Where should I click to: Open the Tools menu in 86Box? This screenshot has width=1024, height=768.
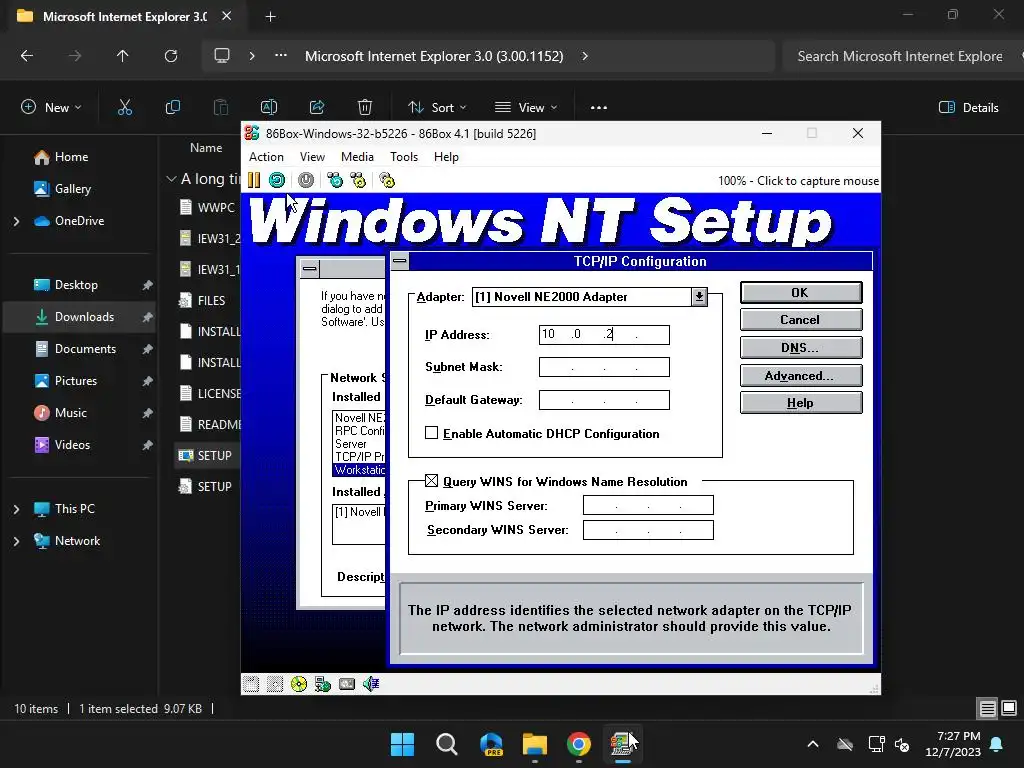click(x=404, y=157)
